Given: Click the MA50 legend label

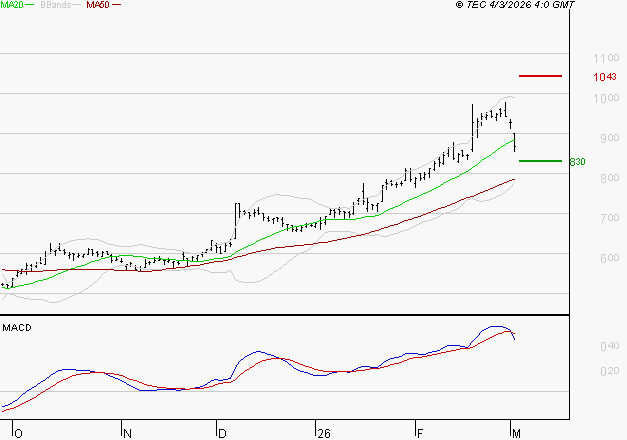Looking at the screenshot, I should pyautogui.click(x=98, y=5).
